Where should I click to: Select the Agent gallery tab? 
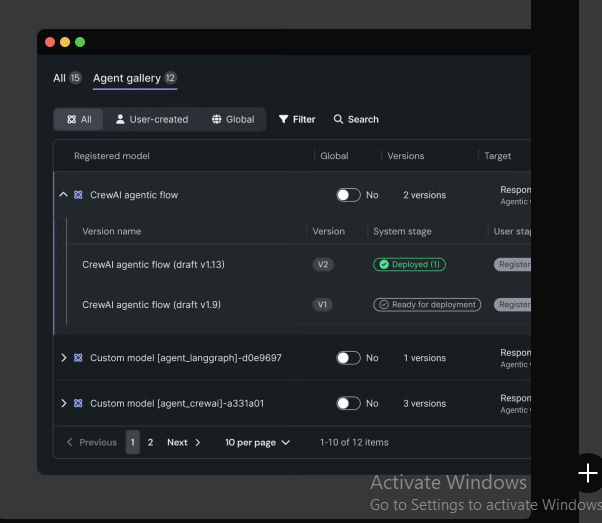(x=135, y=78)
